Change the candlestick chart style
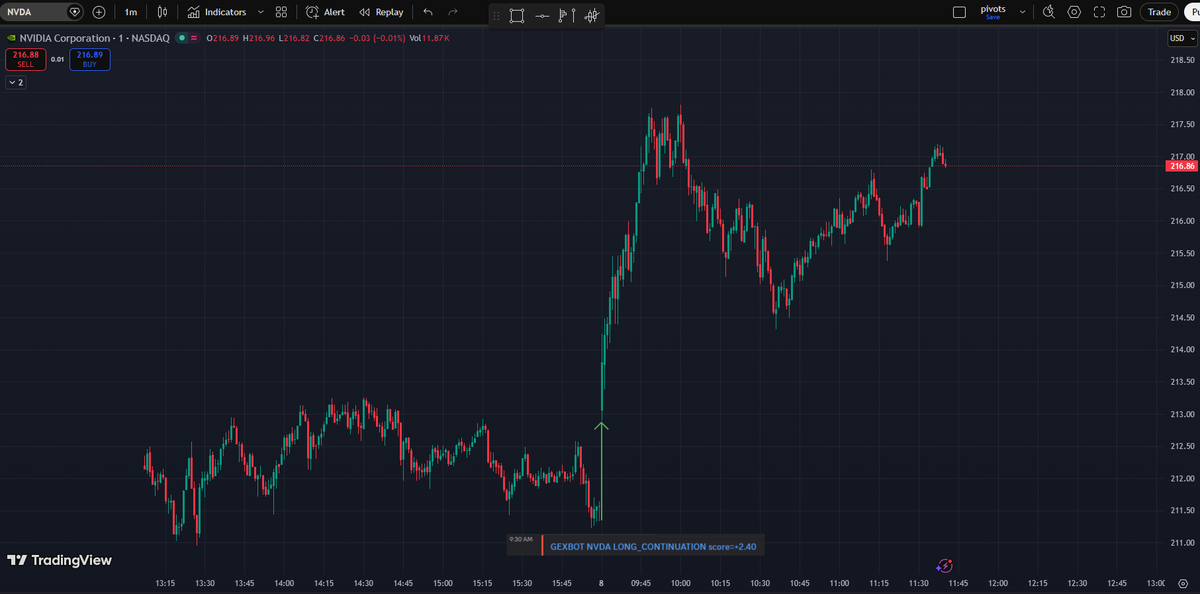The width and height of the screenshot is (1200, 594). coord(161,12)
